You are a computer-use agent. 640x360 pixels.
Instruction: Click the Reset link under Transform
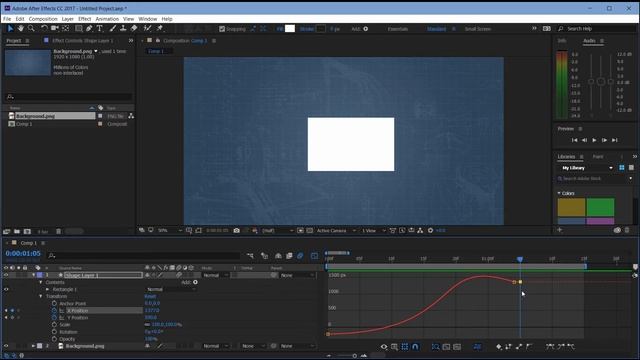pos(150,297)
